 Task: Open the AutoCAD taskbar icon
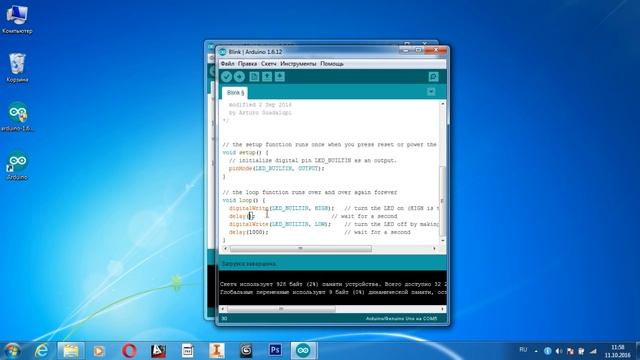tap(158, 351)
